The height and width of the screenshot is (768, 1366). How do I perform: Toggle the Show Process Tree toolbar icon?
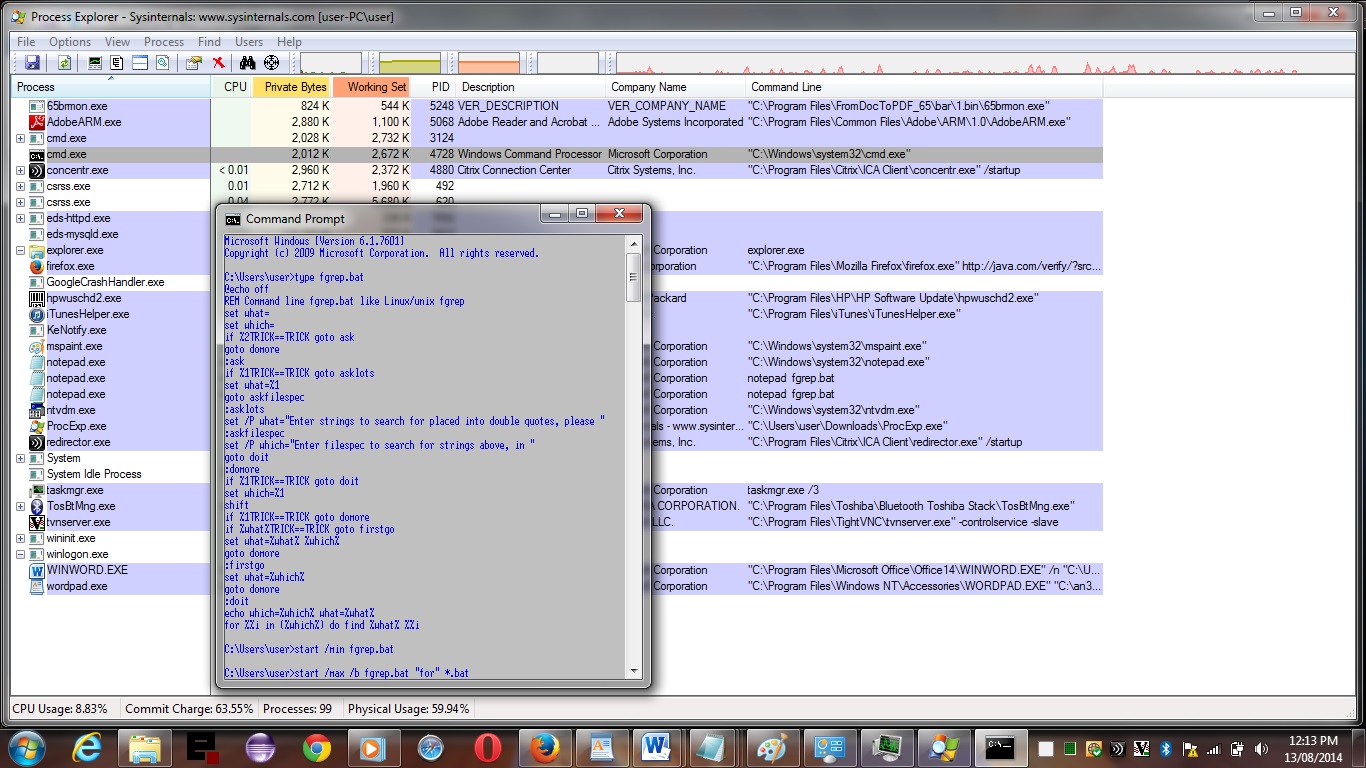coord(117,63)
